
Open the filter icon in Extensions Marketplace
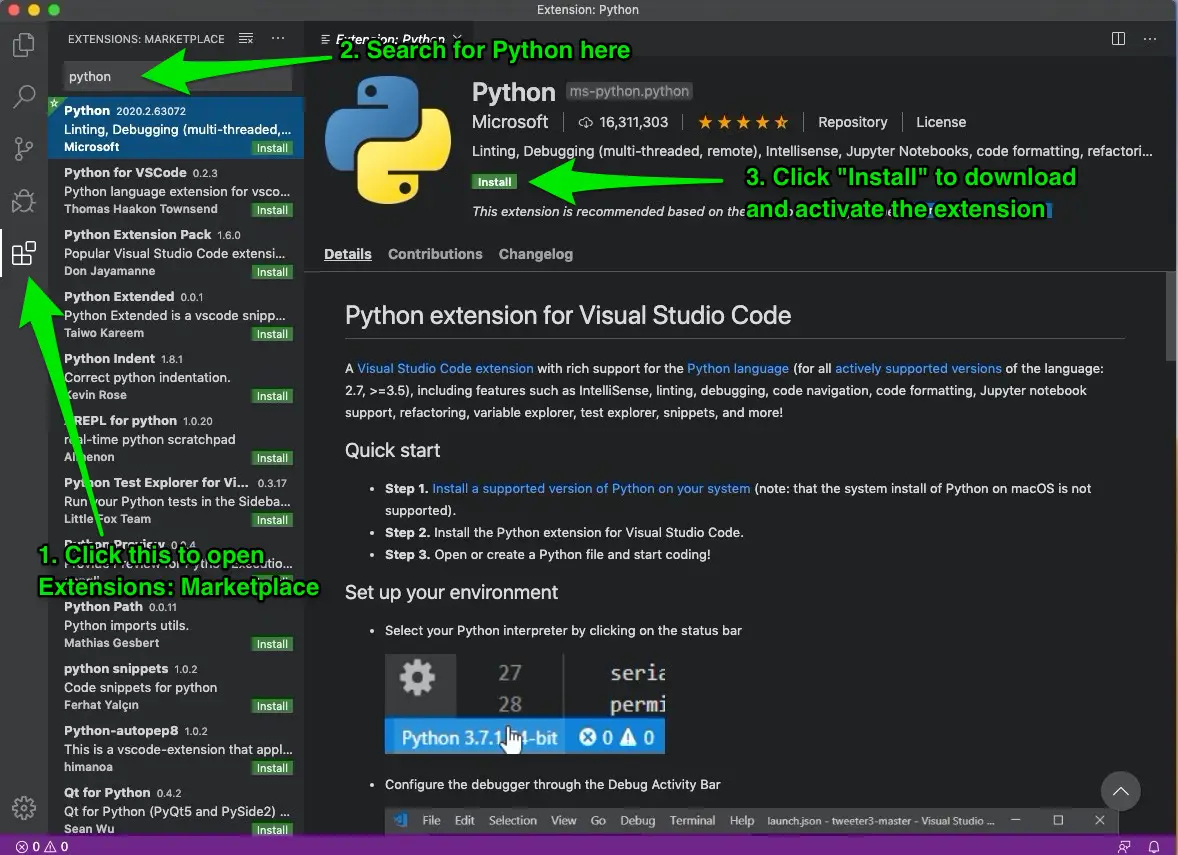[x=245, y=38]
